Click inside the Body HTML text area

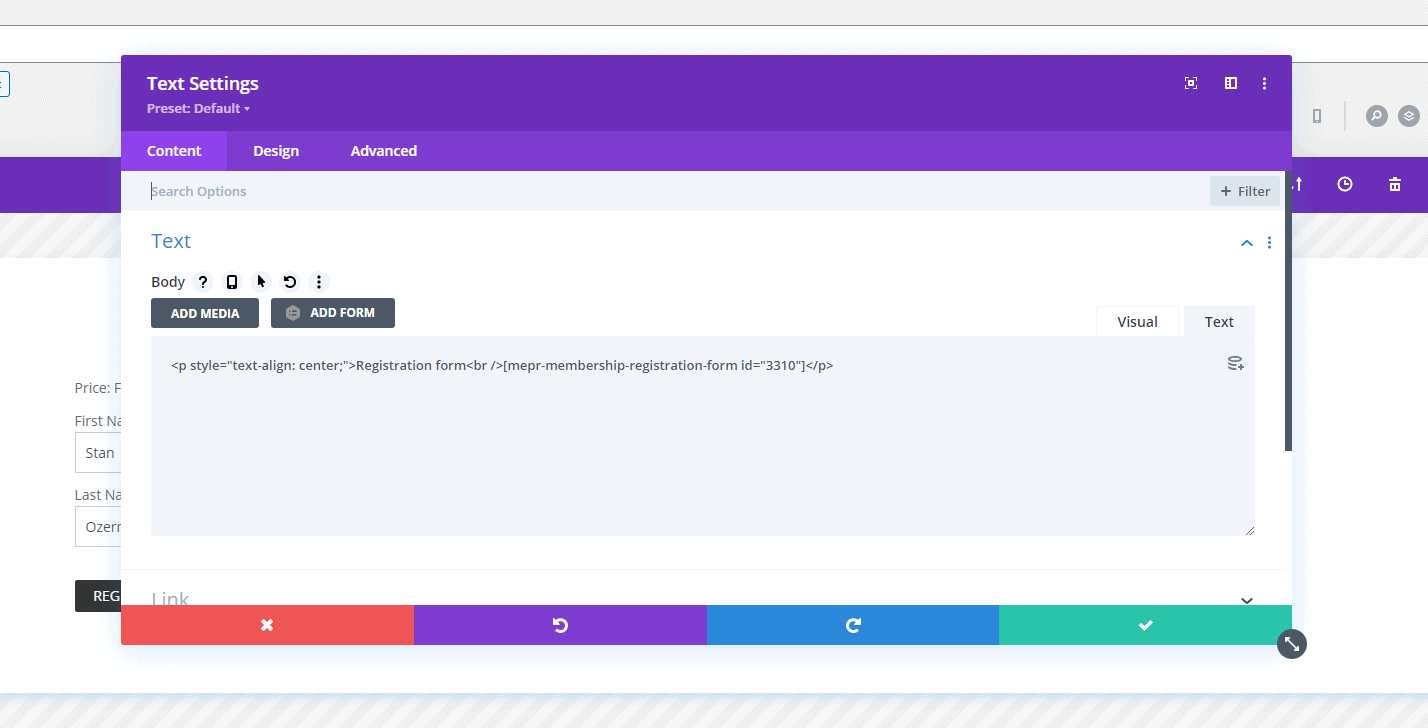tap(702, 436)
